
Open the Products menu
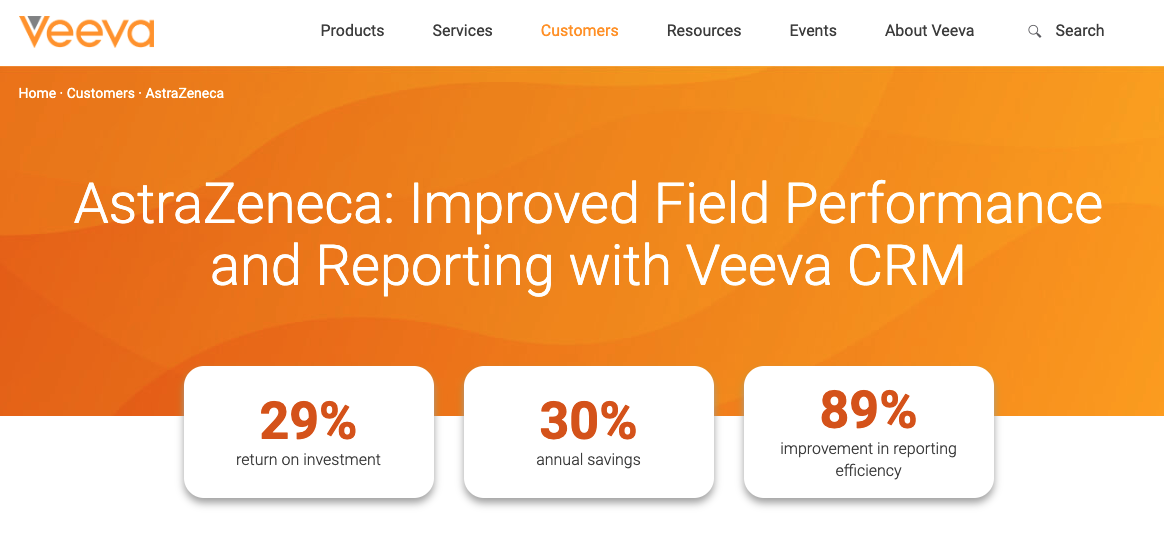tap(352, 31)
